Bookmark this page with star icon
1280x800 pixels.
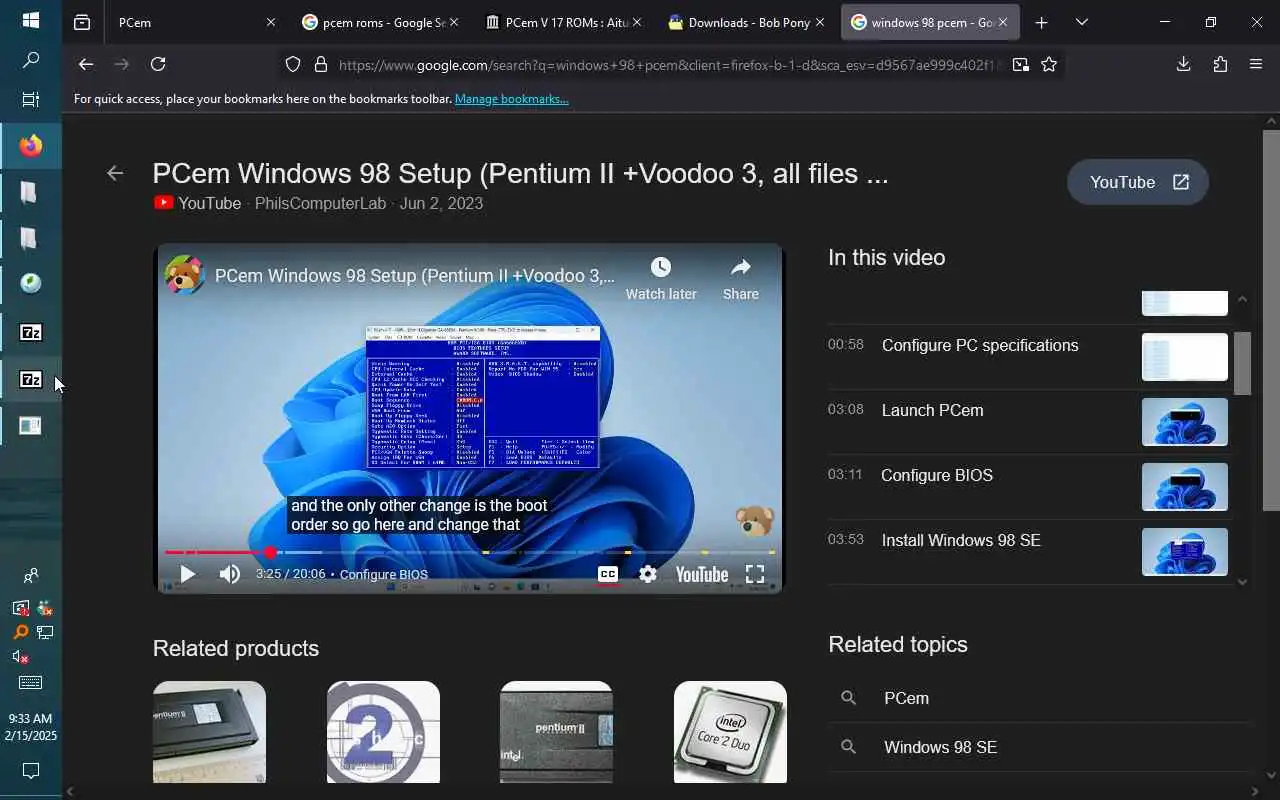pyautogui.click(x=1049, y=64)
